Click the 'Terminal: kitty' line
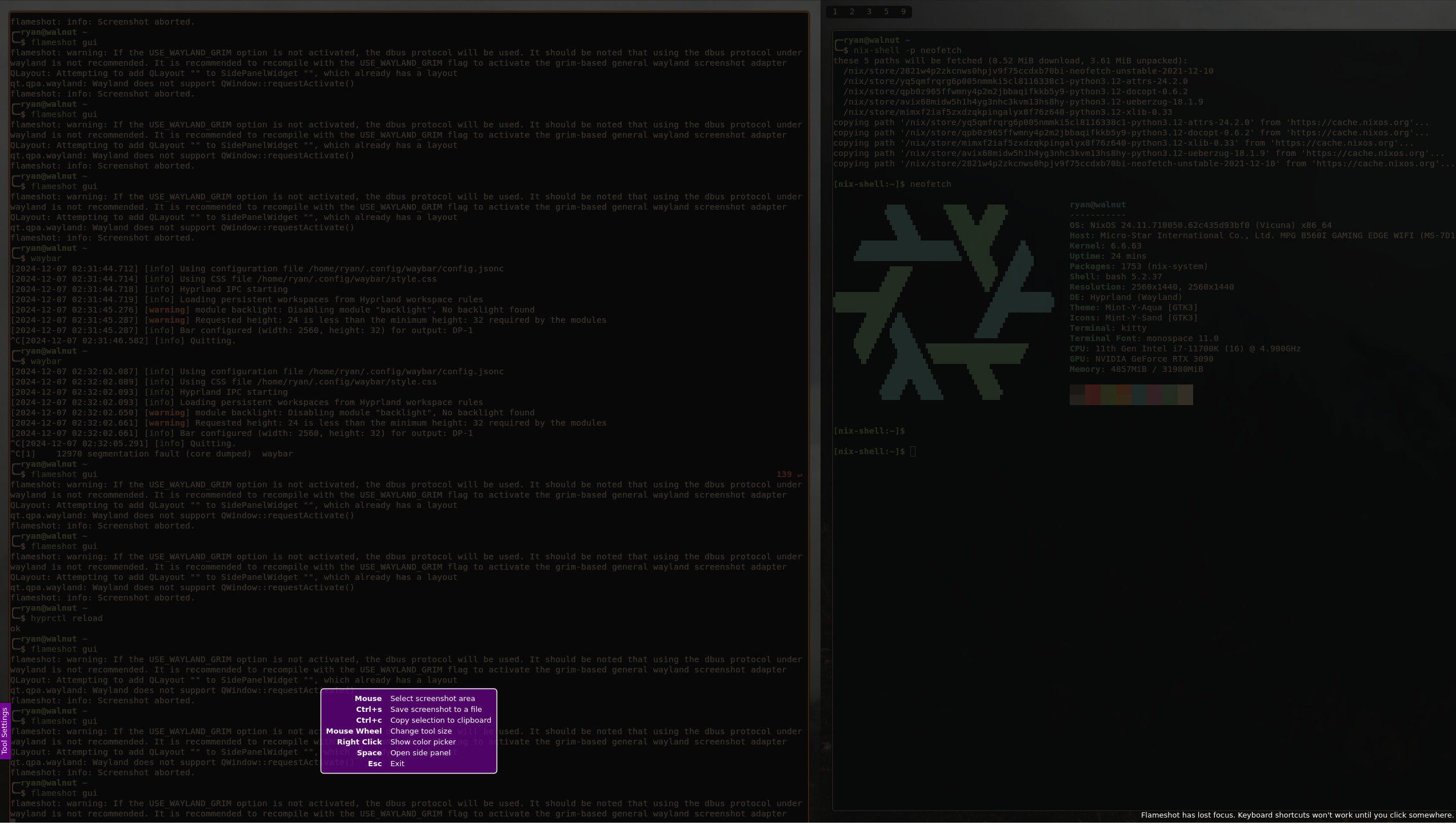 pos(1108,329)
